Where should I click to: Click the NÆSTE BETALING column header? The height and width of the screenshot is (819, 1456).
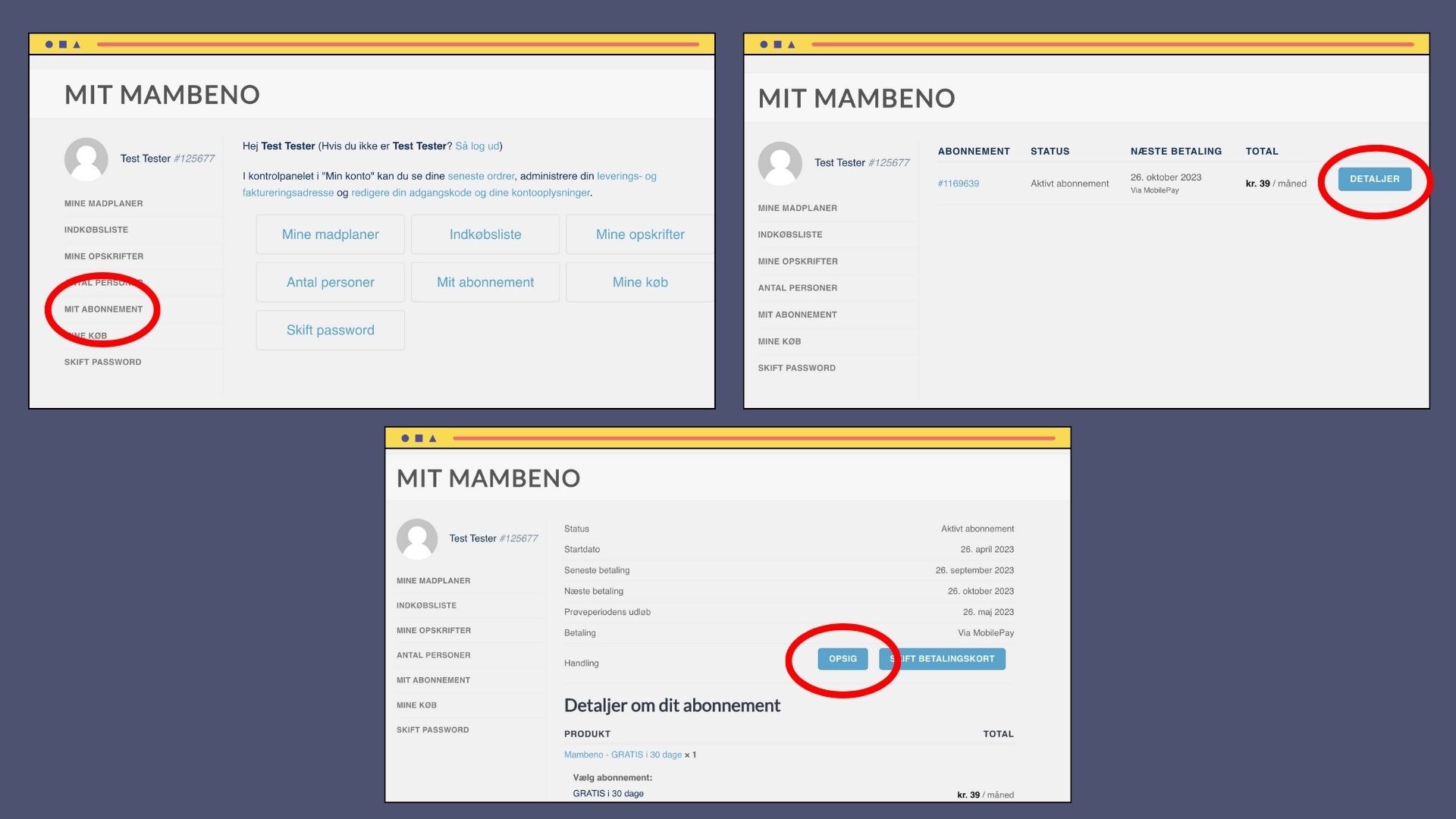tap(1176, 152)
